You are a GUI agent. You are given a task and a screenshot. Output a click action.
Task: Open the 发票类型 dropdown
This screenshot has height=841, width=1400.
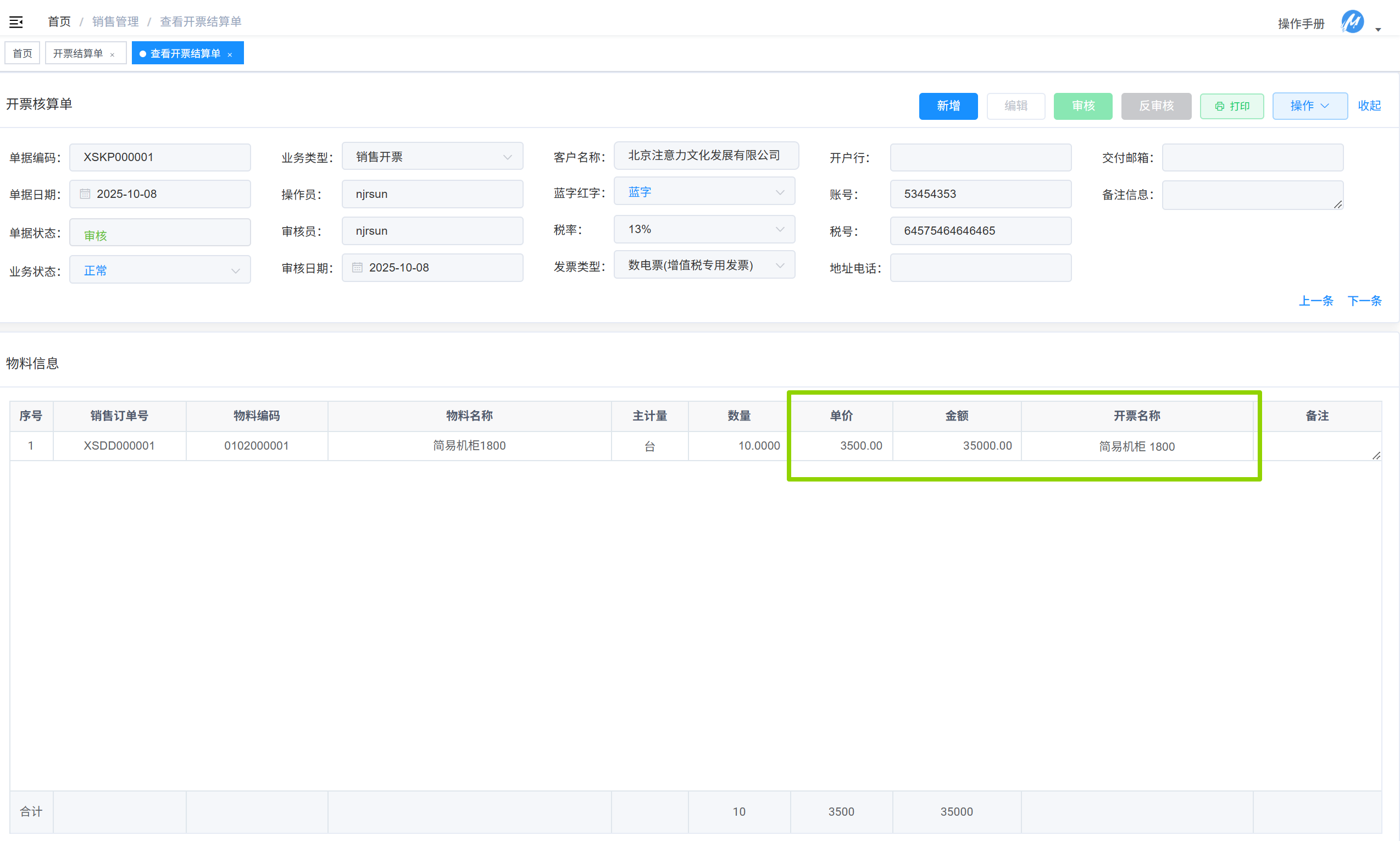pos(779,265)
